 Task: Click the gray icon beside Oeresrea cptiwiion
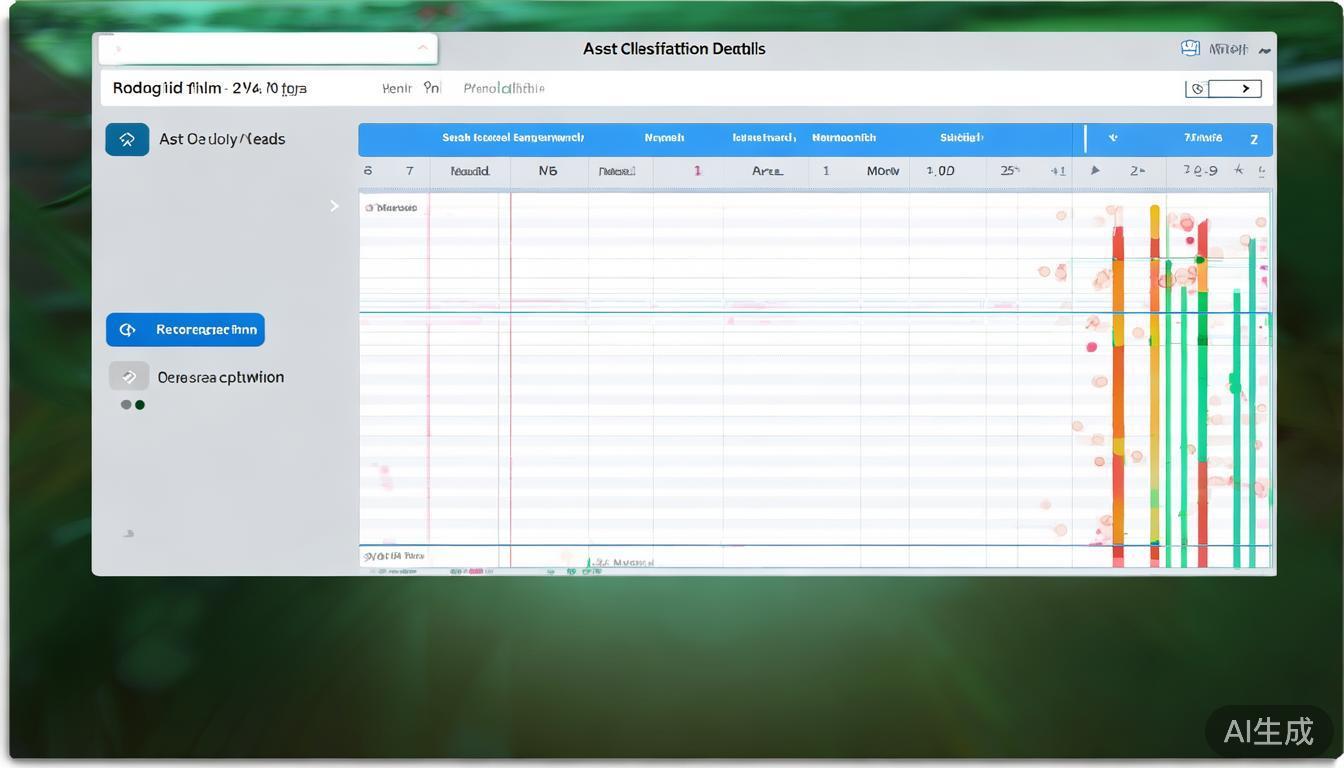[x=128, y=377]
